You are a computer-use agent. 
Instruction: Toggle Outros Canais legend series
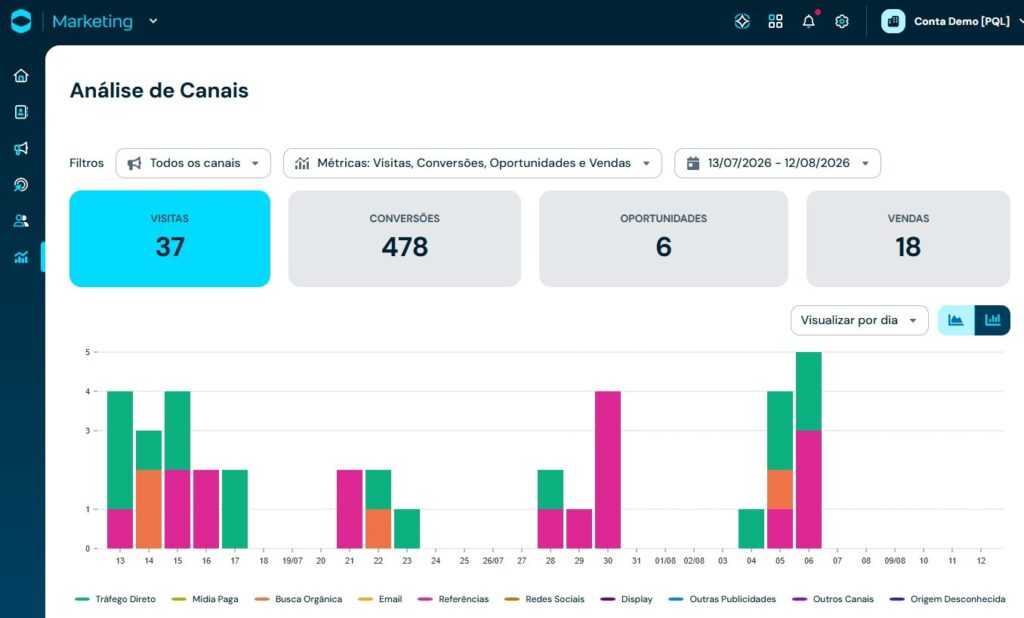tap(833, 599)
